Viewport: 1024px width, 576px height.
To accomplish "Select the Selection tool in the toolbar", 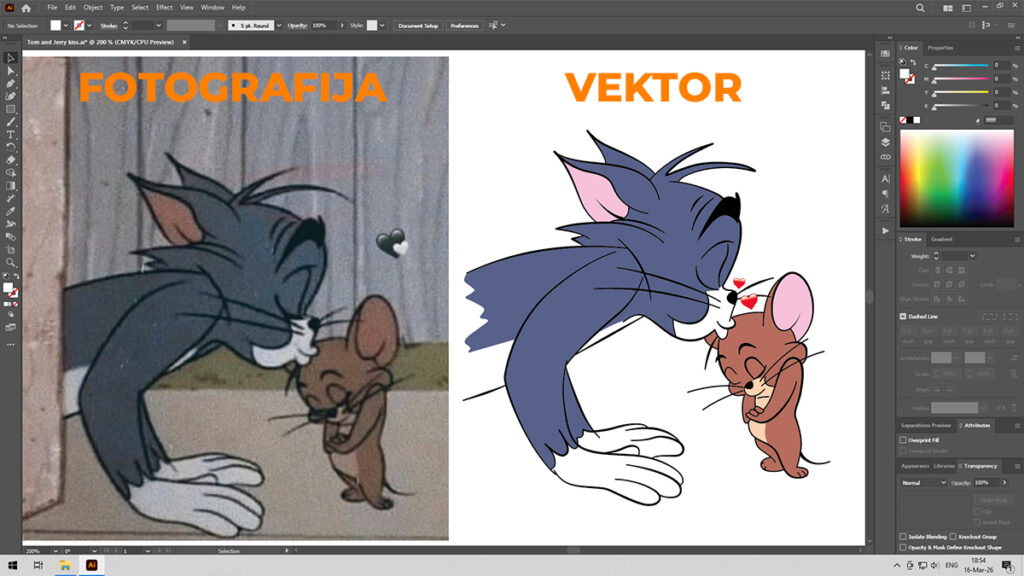I will [11, 58].
